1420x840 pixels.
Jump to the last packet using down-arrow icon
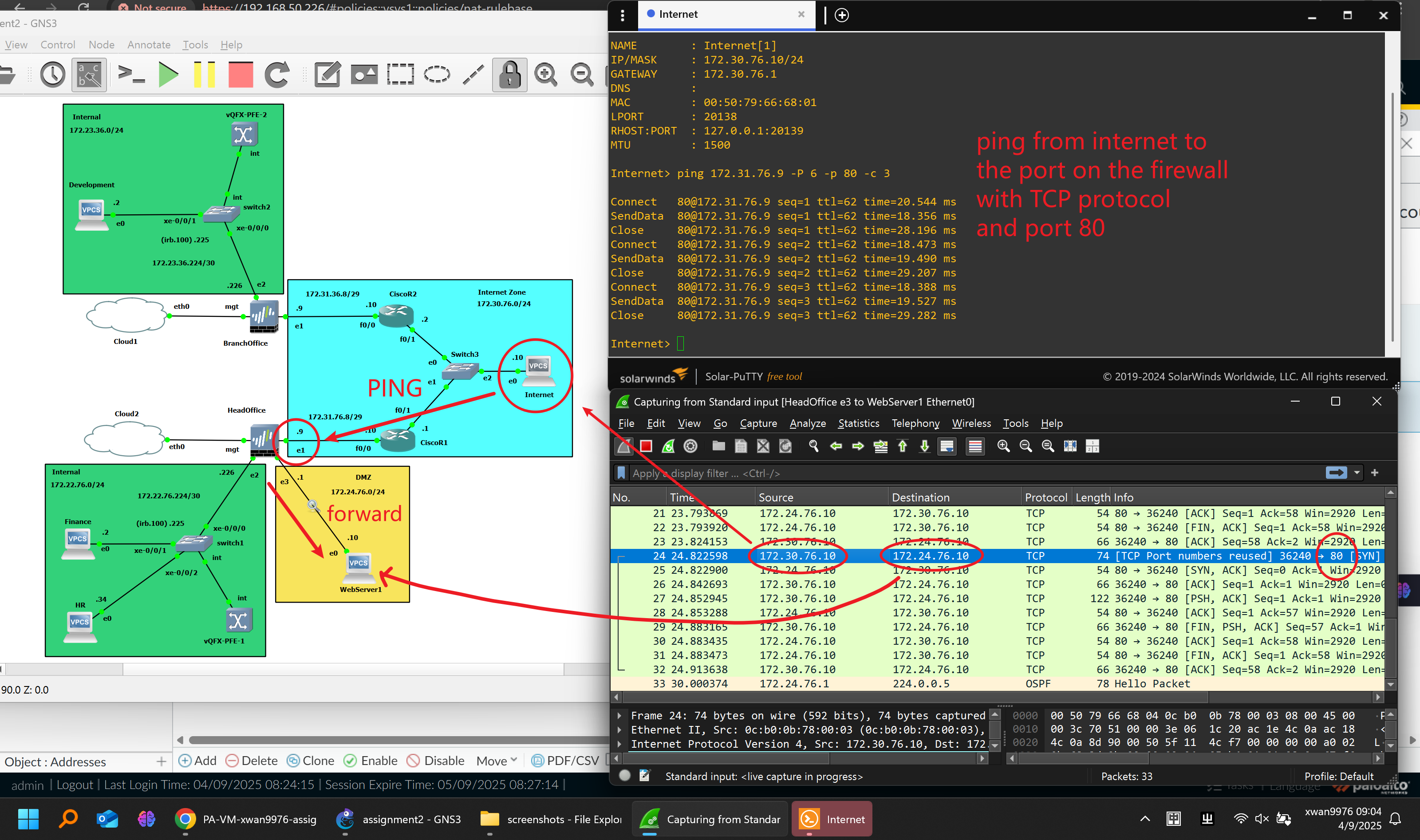click(924, 446)
